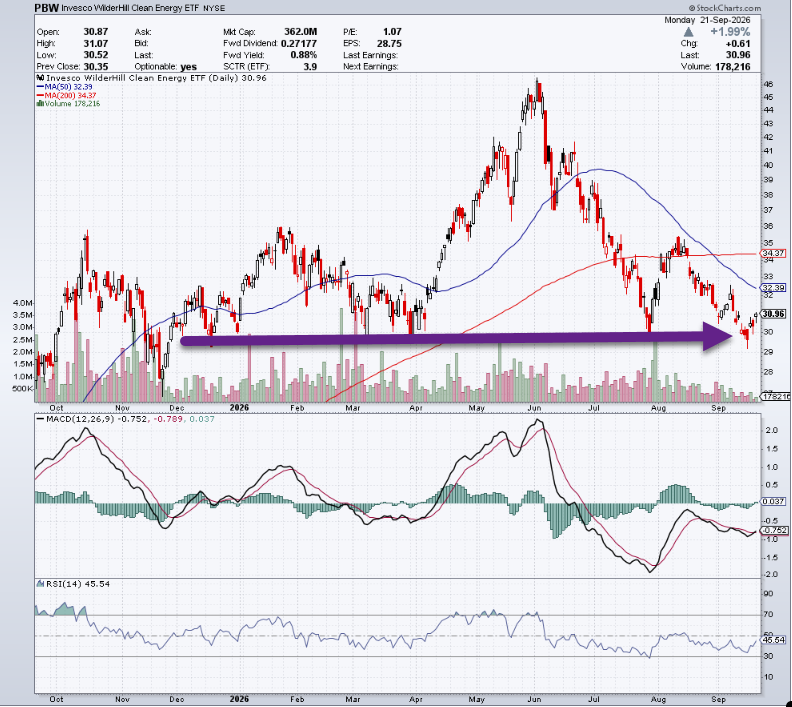Viewport: 792px width, 707px height.
Task: Click the Jun label on price axis
Action: (x=534, y=408)
